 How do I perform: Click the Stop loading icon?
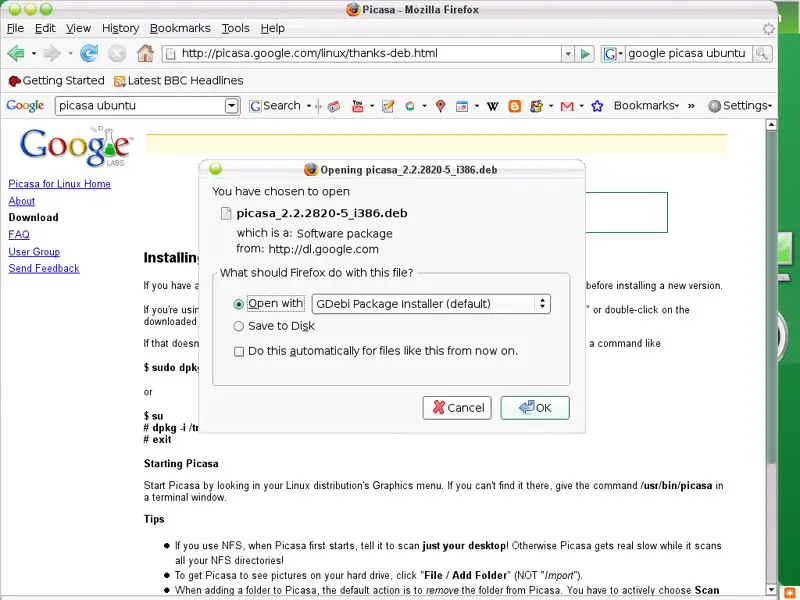tap(117, 53)
